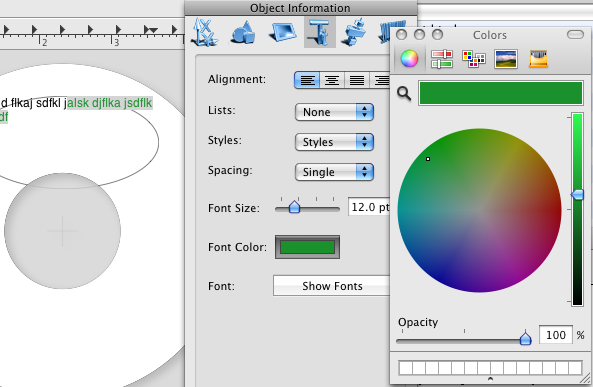
Task: Open the Styles dropdown
Action: tap(334, 142)
